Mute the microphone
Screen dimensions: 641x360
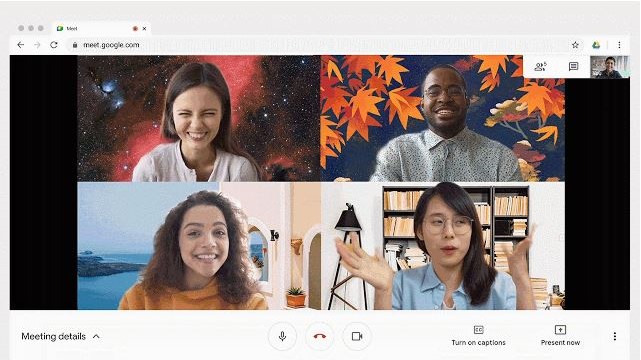tap(282, 336)
